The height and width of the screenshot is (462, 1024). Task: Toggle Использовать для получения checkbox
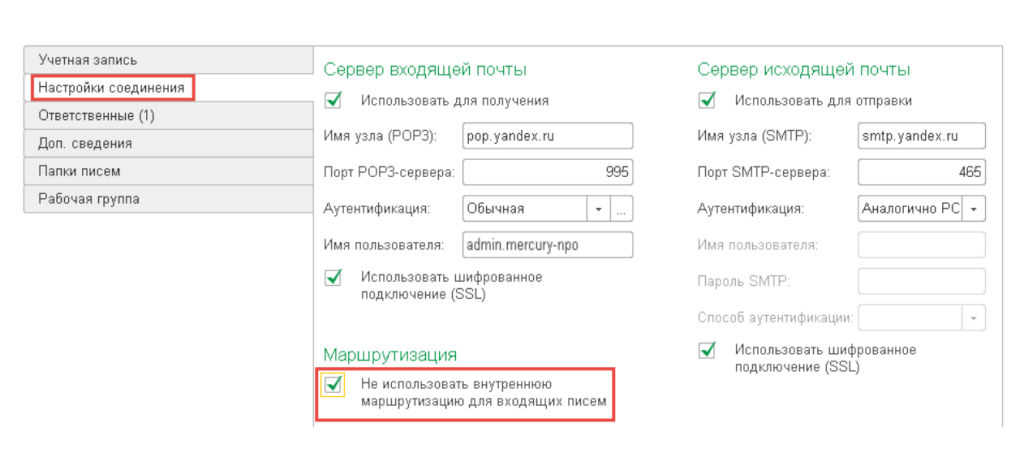point(334,100)
